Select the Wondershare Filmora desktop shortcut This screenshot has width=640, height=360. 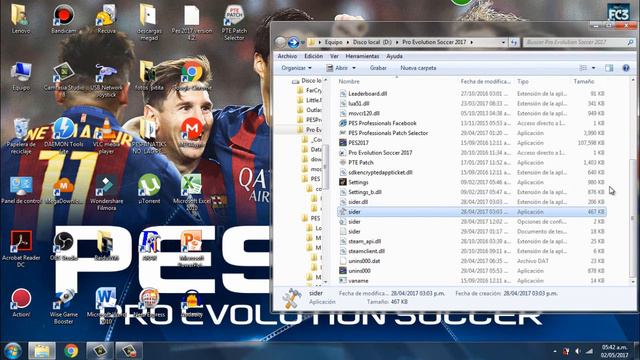pyautogui.click(x=106, y=192)
